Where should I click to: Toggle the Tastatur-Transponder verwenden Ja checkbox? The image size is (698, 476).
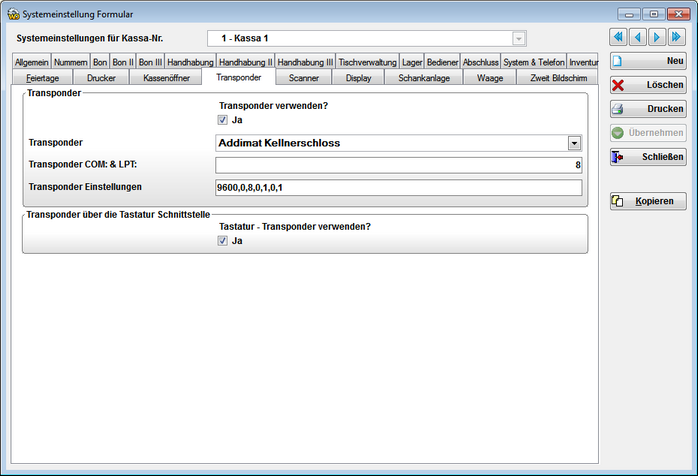pos(223,241)
